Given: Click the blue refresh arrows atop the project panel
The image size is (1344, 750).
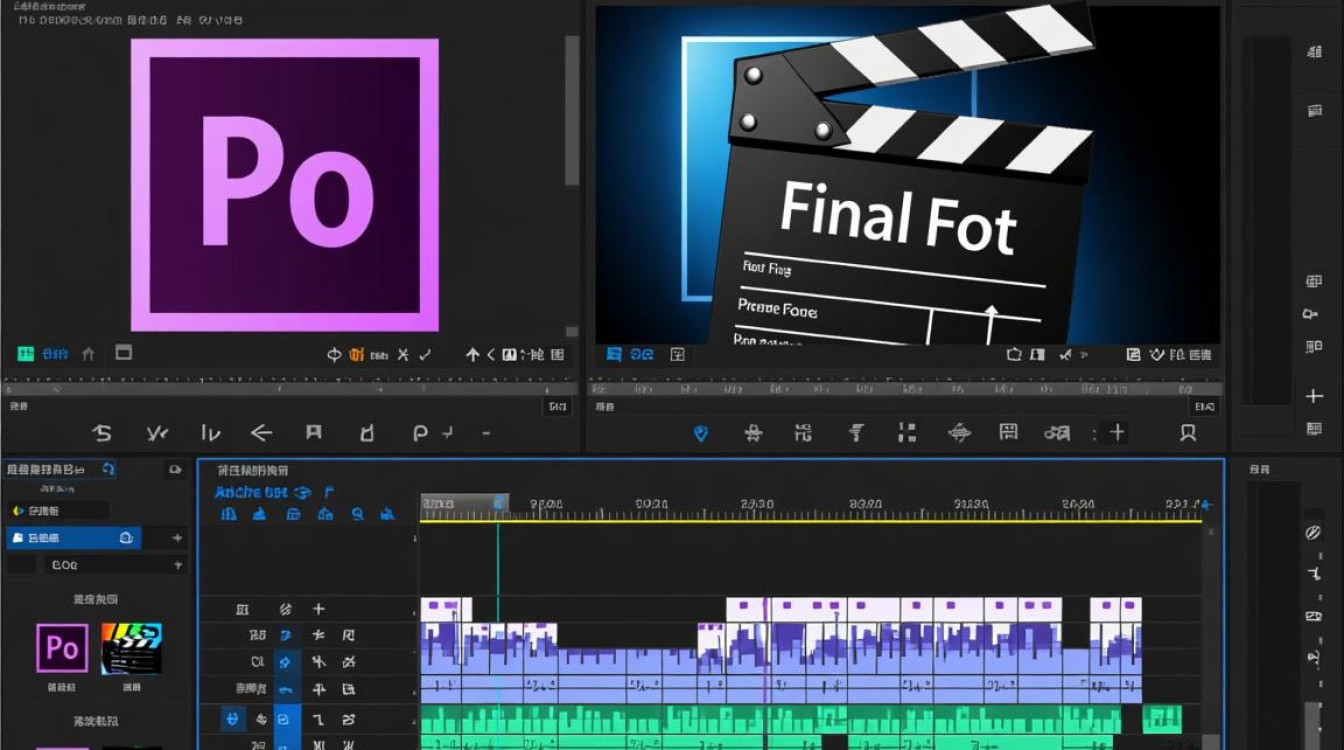Looking at the screenshot, I should tap(108, 468).
